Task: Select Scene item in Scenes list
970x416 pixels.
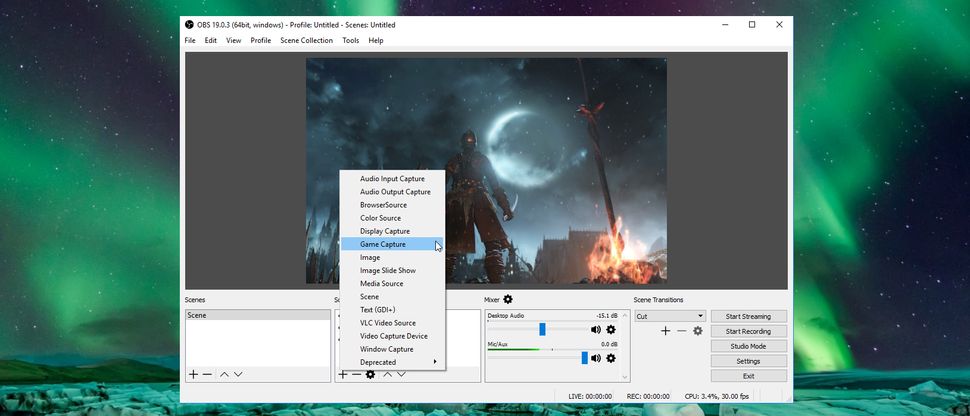Action: pyautogui.click(x=258, y=315)
